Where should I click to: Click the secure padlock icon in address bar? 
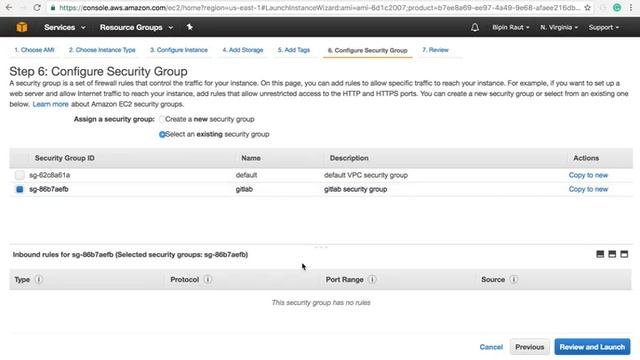tap(53, 7)
